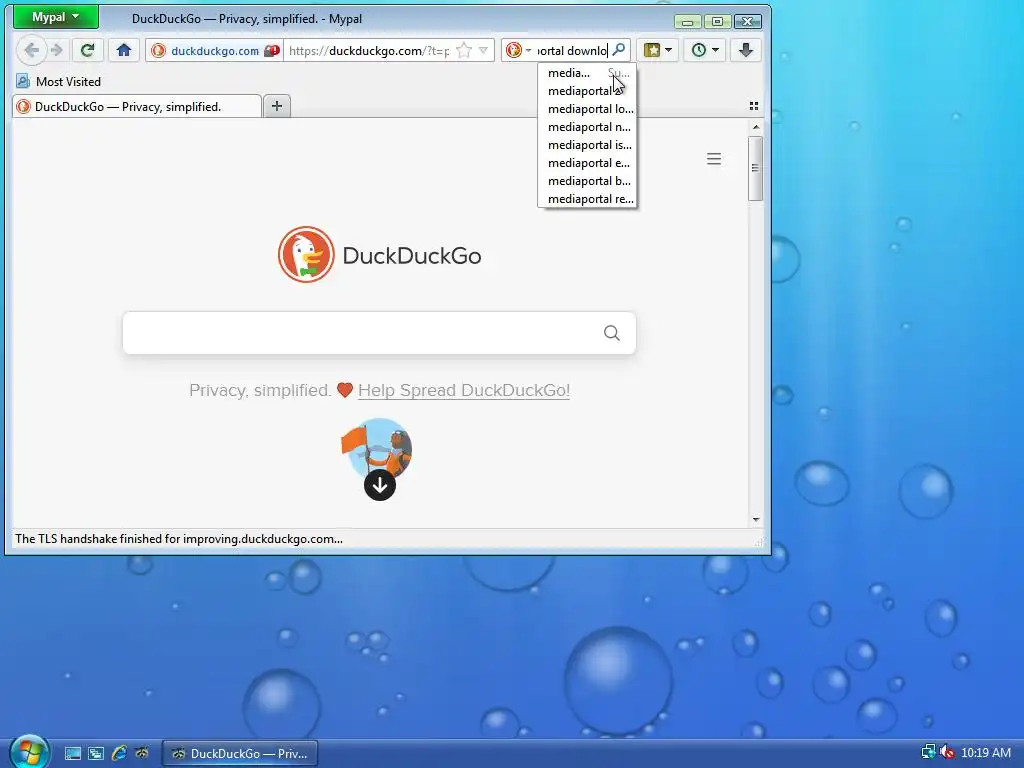
Task: Click the scrollbar down arrow
Action: 756,520
